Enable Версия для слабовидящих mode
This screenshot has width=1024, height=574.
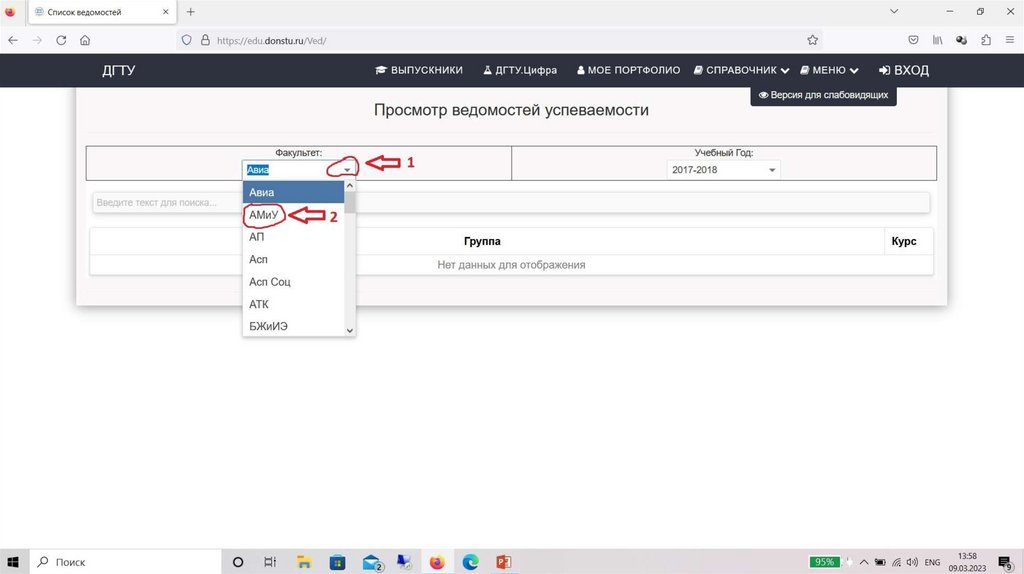(823, 95)
